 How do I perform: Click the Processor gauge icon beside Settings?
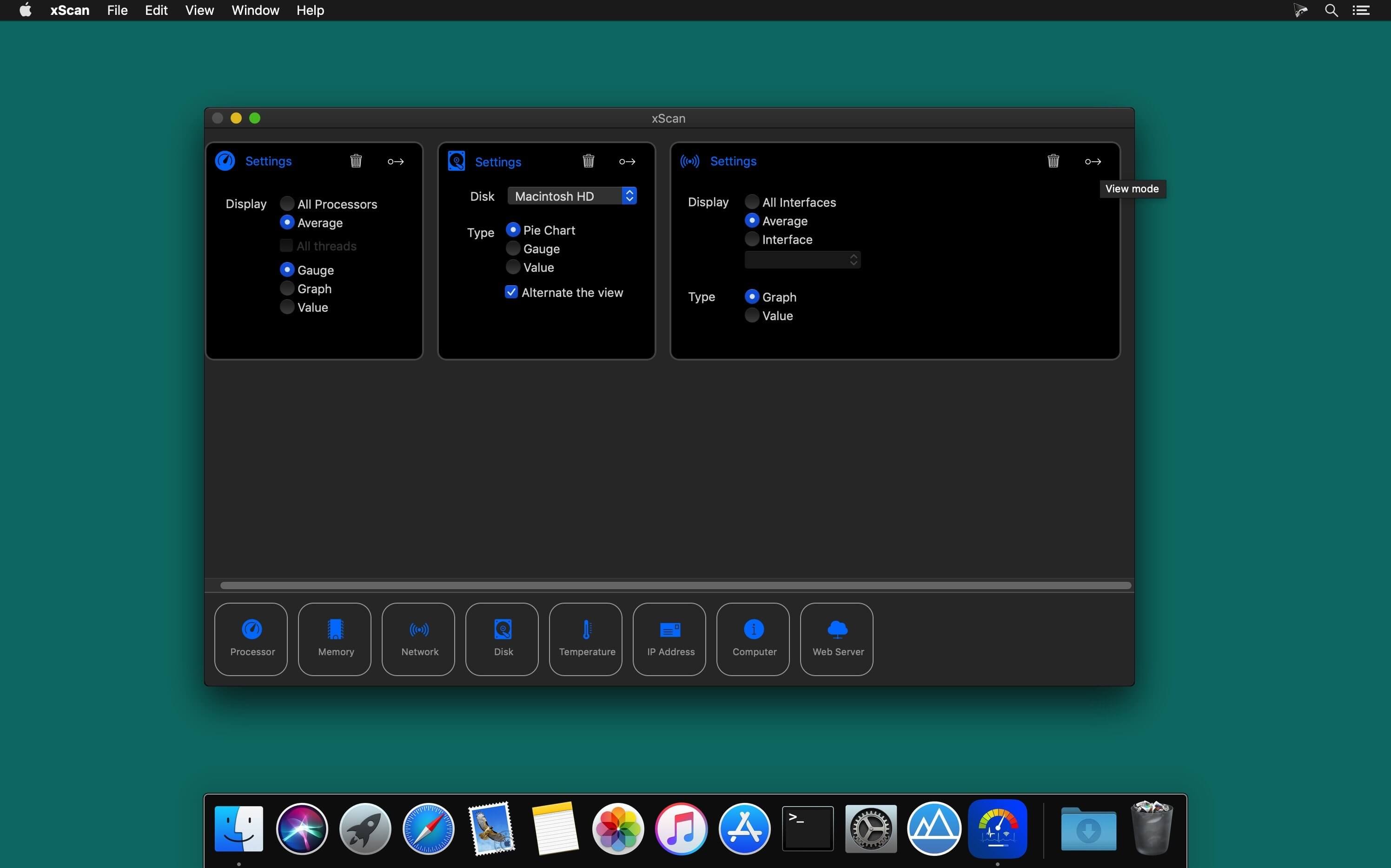pyautogui.click(x=225, y=161)
